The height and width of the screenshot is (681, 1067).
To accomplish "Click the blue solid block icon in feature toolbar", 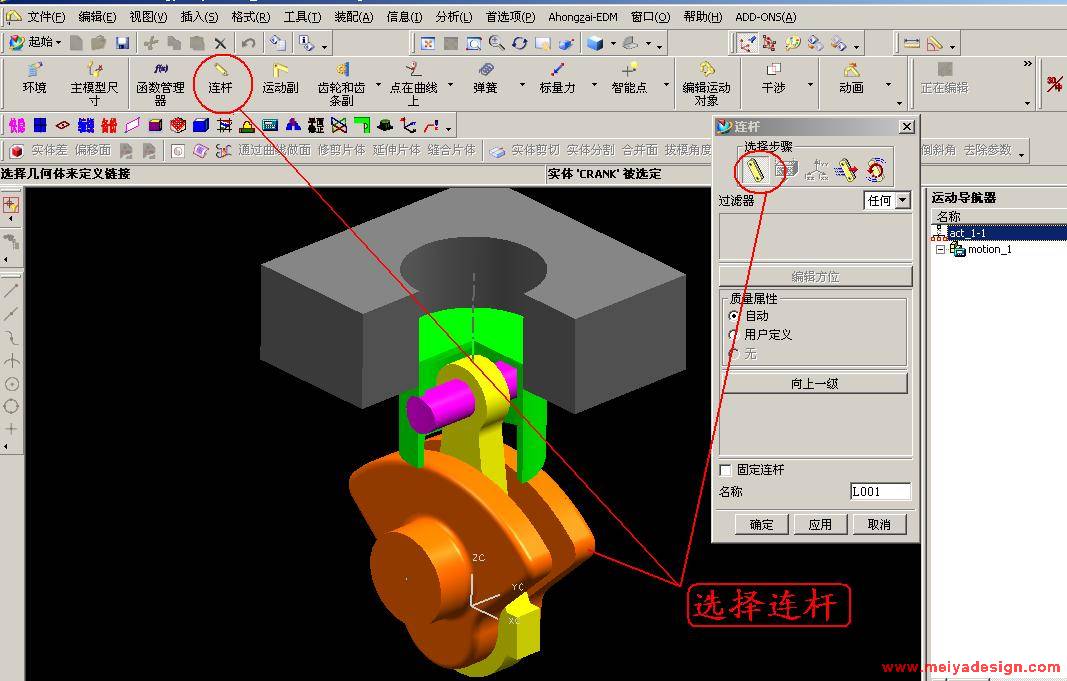I will click(x=201, y=125).
